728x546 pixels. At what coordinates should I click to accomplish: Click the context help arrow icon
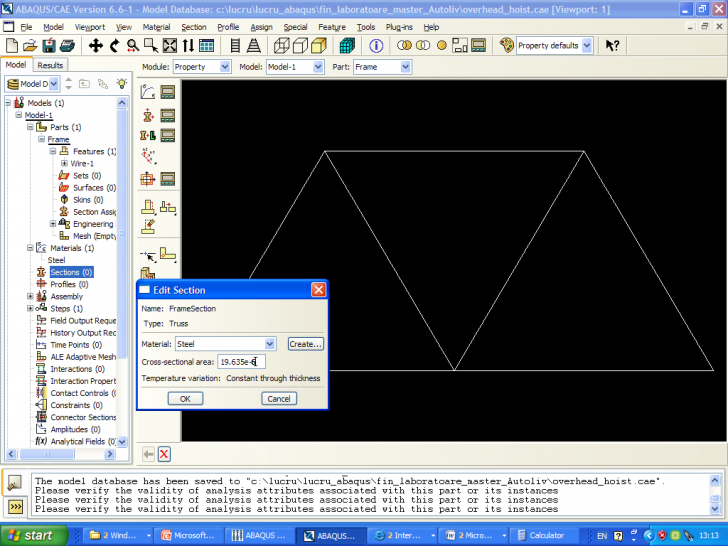point(612,46)
